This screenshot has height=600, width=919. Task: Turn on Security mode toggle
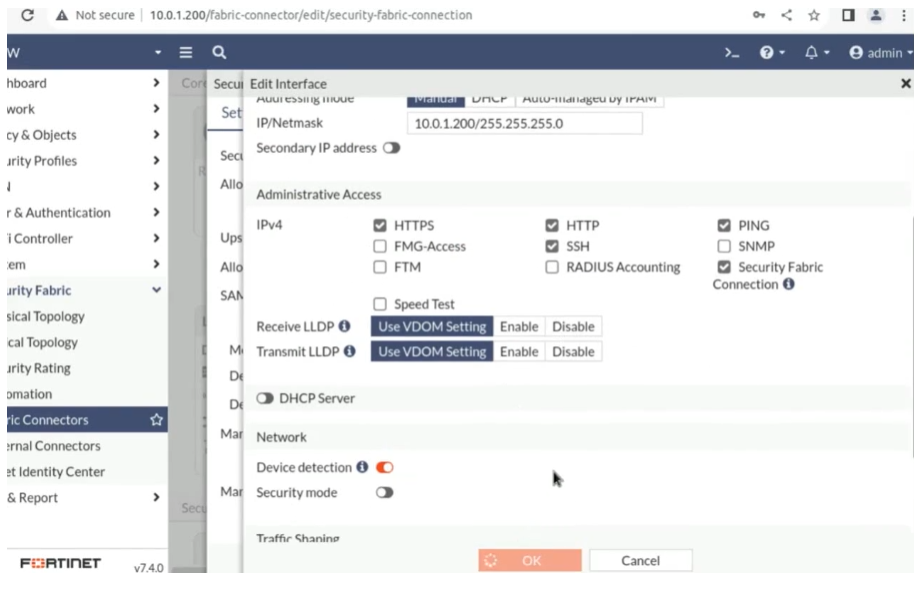[384, 493]
